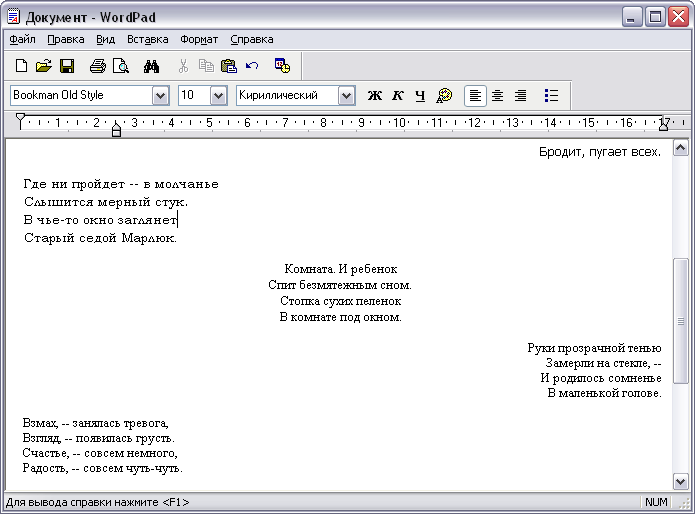The image size is (695, 514).
Task: Click the line 'Слышится мерный стук.'
Action: click(x=106, y=202)
